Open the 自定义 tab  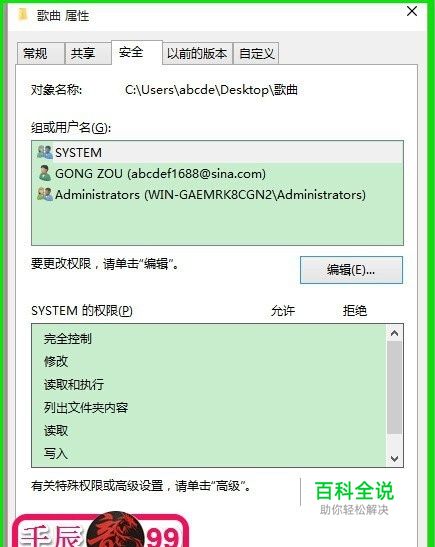pos(256,53)
